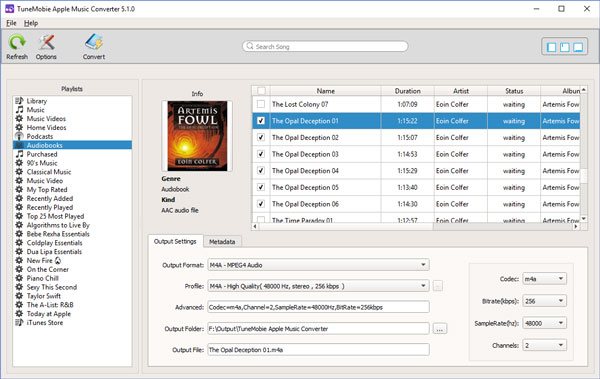Select Taylor Swift playlist
The height and width of the screenshot is (379, 600).
44,296
